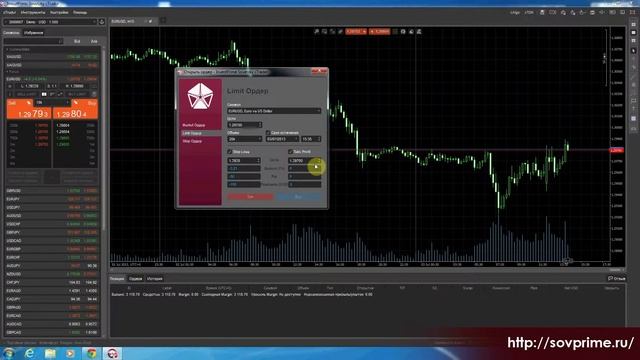Switch to the История tab in bottom panel
Screen dimensions: 640x360
coord(155,279)
